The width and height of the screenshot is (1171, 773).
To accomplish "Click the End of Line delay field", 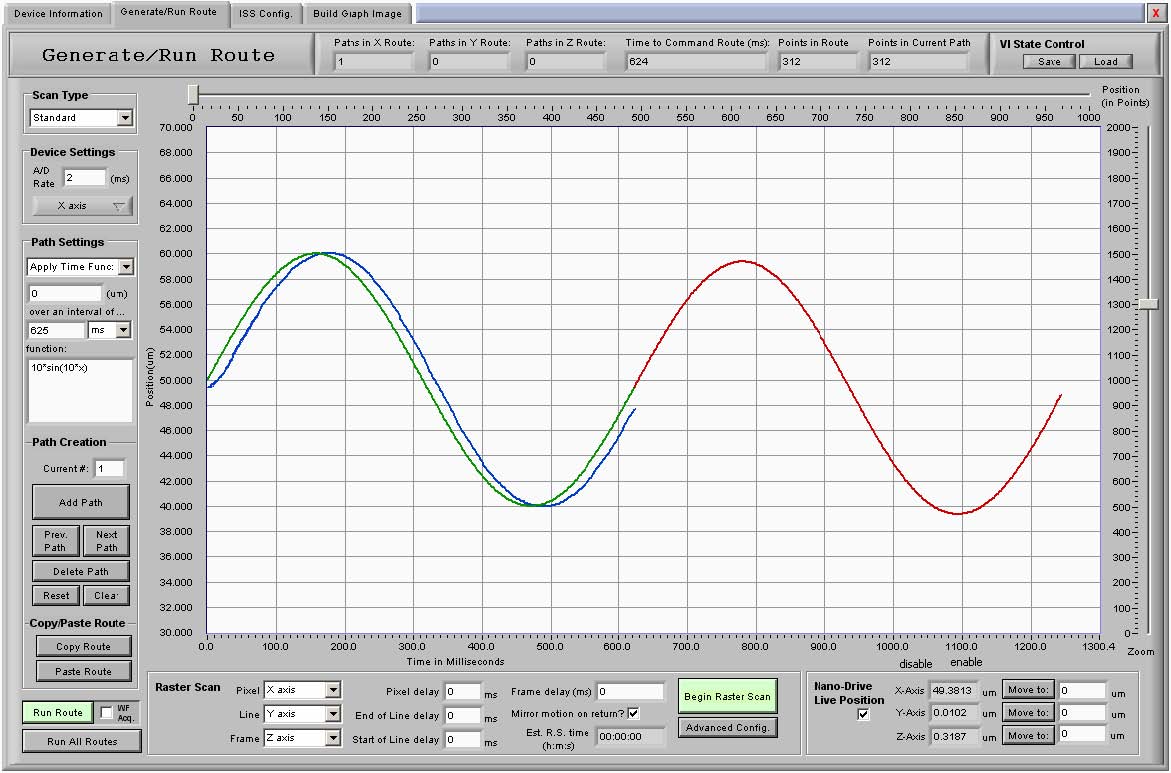I will coord(462,715).
